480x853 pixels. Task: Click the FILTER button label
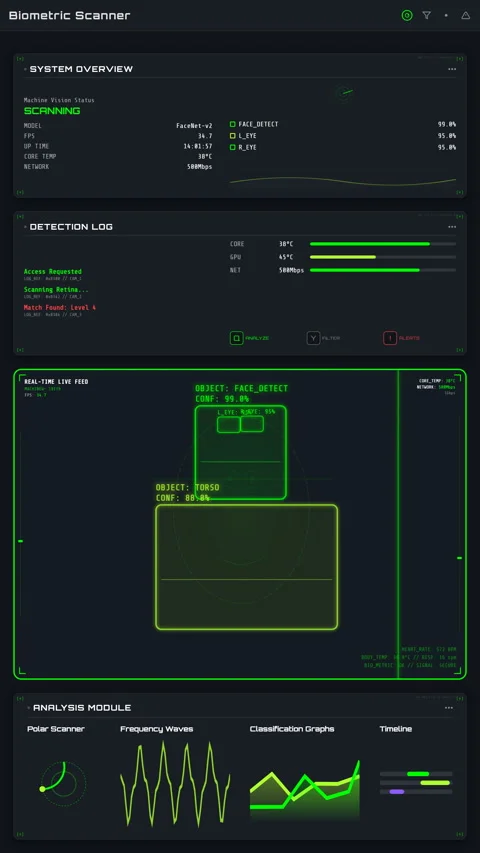331,338
